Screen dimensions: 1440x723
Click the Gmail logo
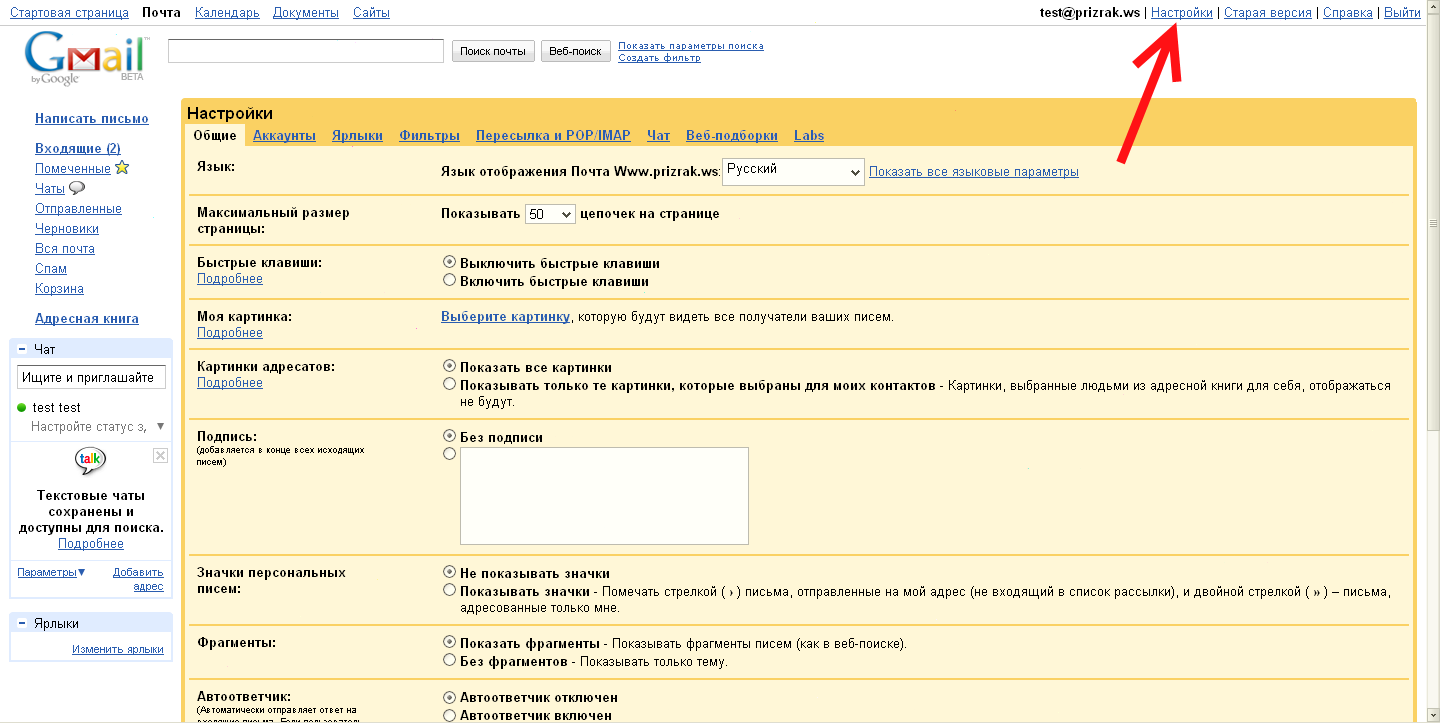coord(87,59)
